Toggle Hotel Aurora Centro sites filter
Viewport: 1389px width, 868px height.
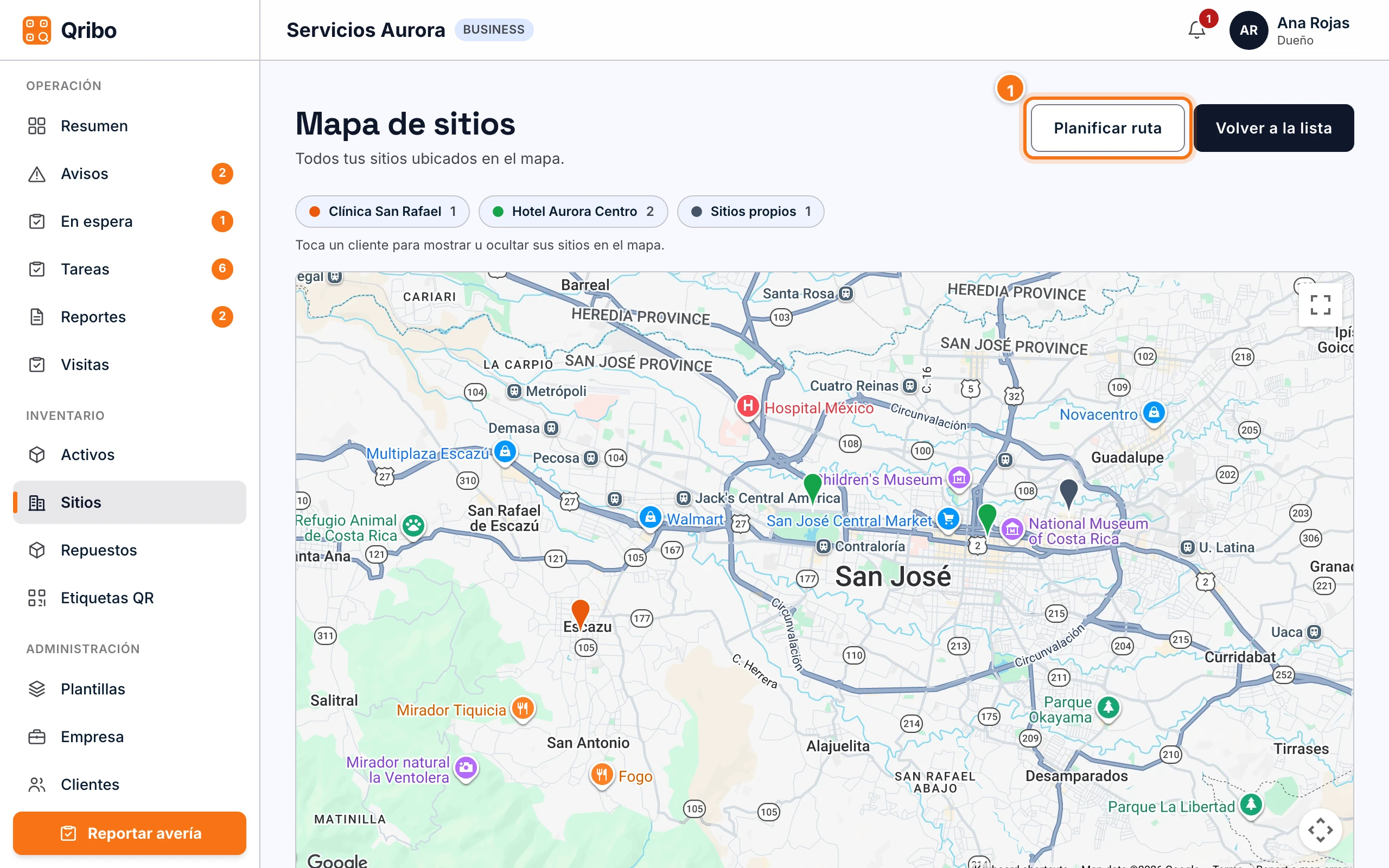[573, 211]
